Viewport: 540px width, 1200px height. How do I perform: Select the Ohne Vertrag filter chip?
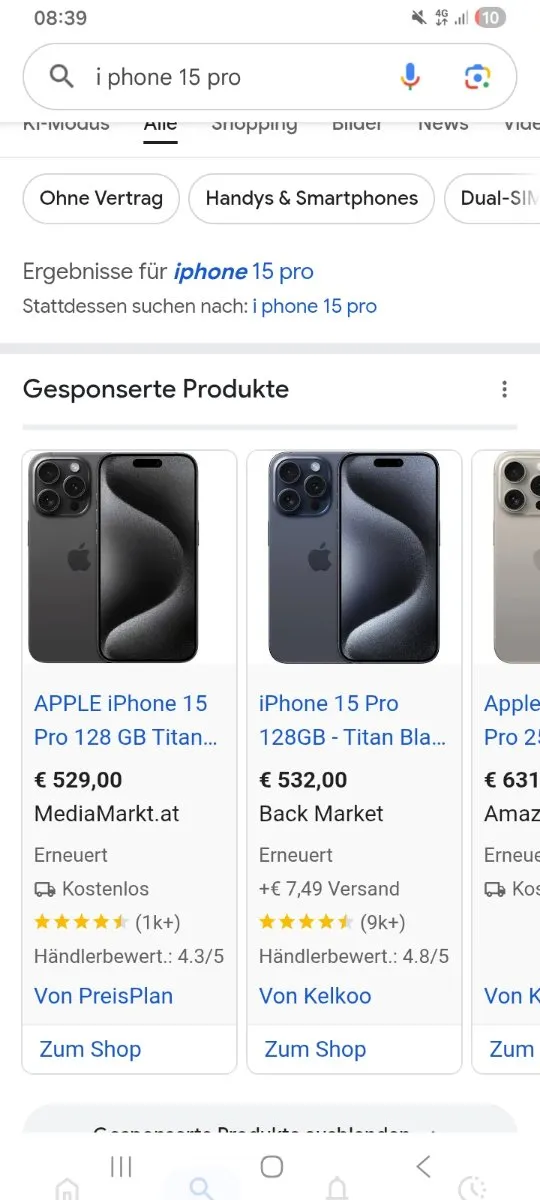pos(101,198)
